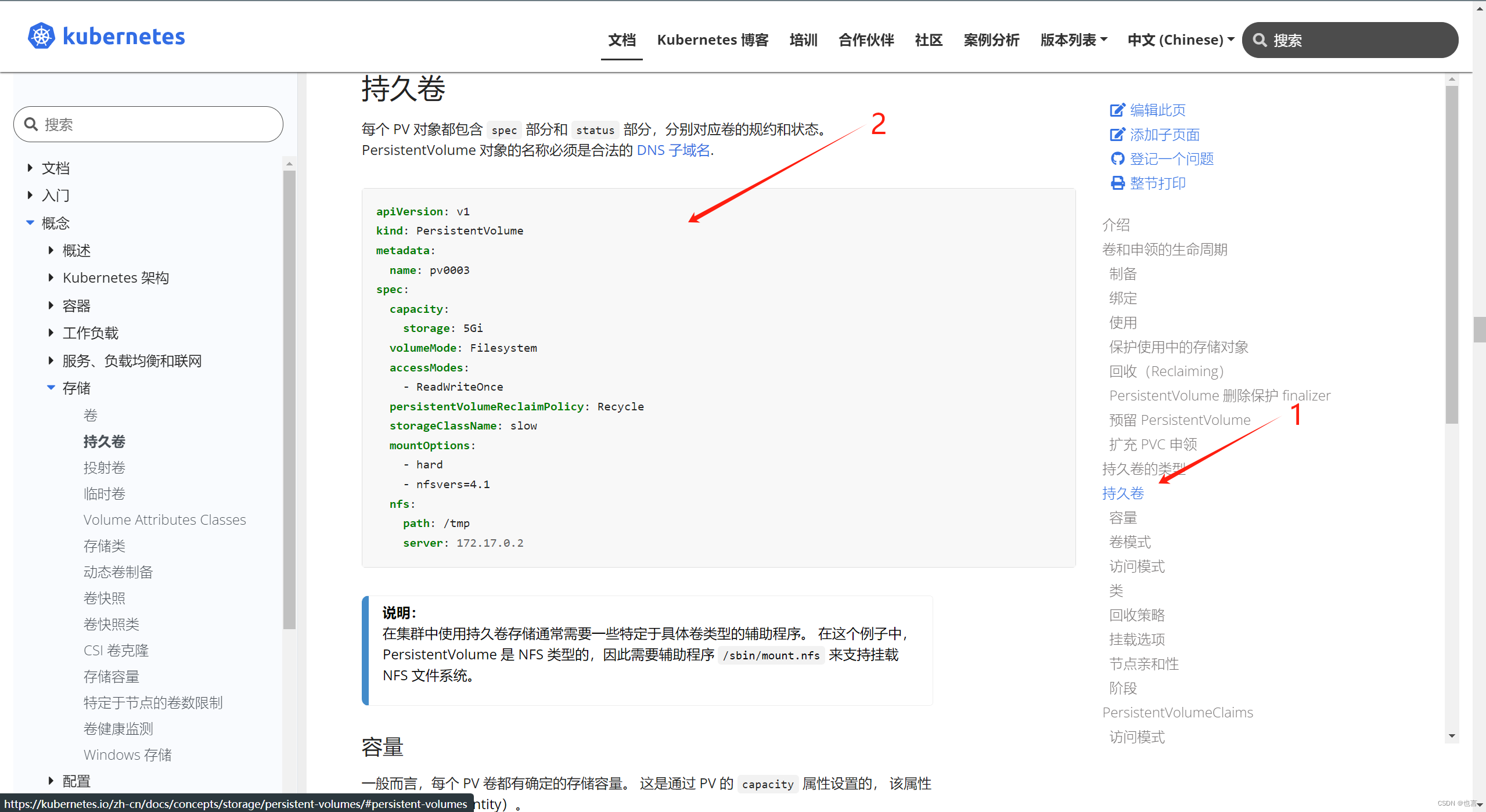Click the 登记一个问题 link
Image resolution: width=1486 pixels, height=812 pixels.
pyautogui.click(x=1171, y=158)
